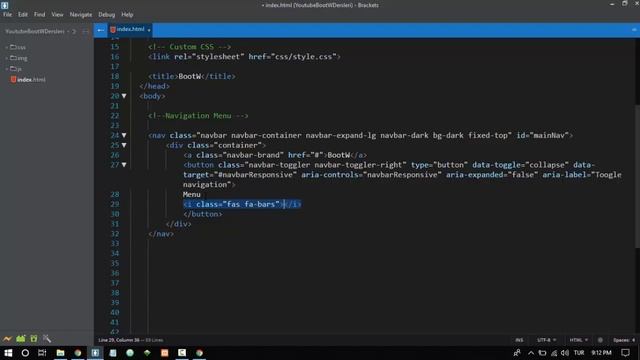Open Action Center notifications

[x=625, y=353]
